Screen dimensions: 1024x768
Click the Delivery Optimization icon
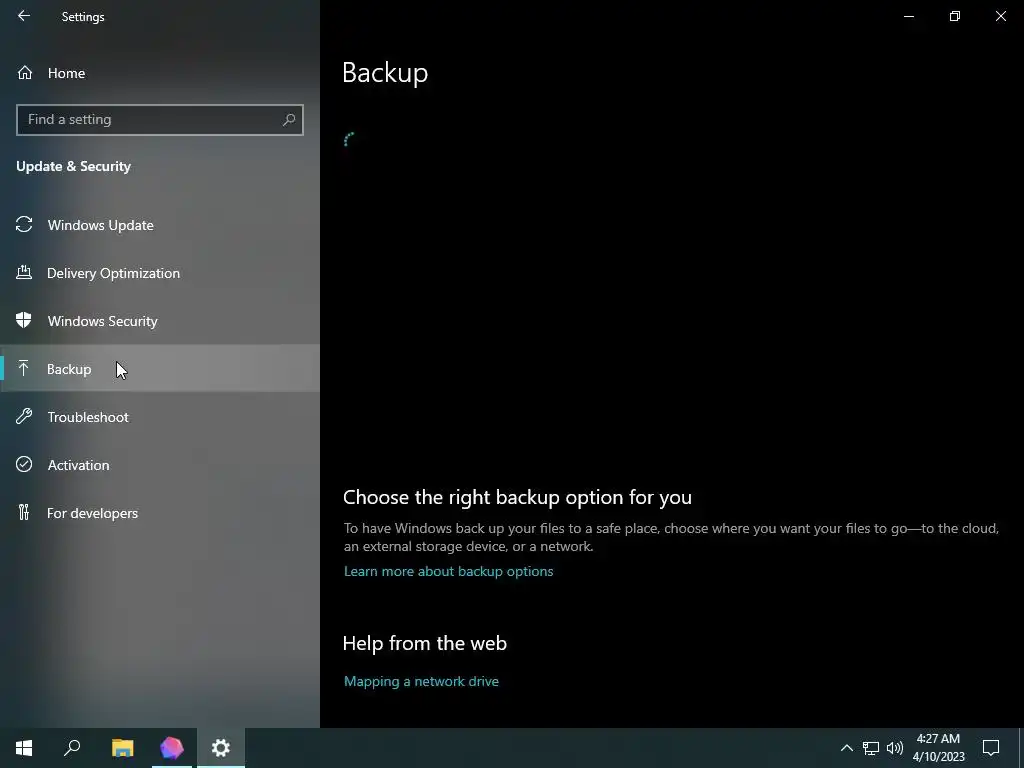click(24, 272)
